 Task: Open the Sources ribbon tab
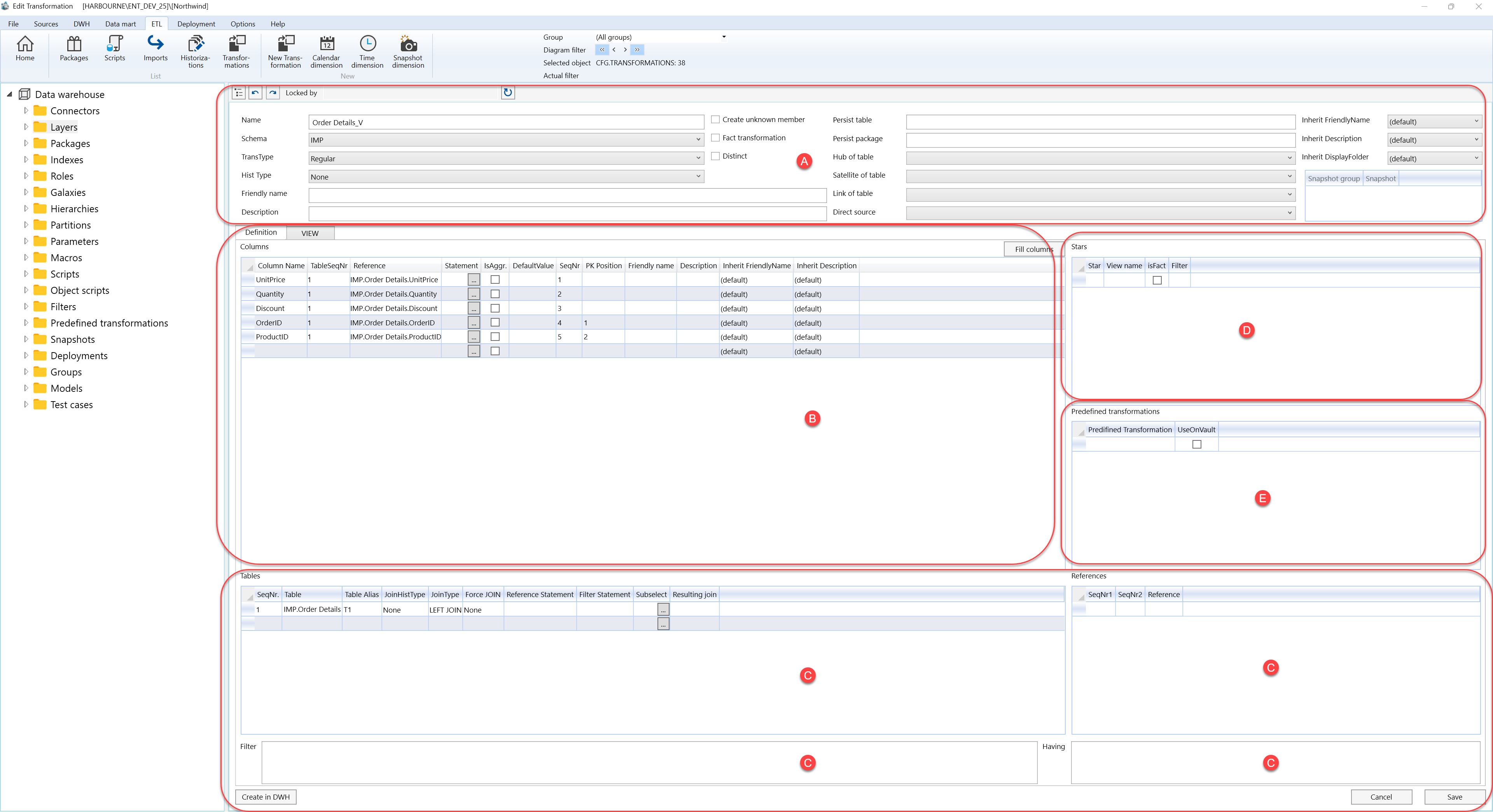(x=46, y=24)
